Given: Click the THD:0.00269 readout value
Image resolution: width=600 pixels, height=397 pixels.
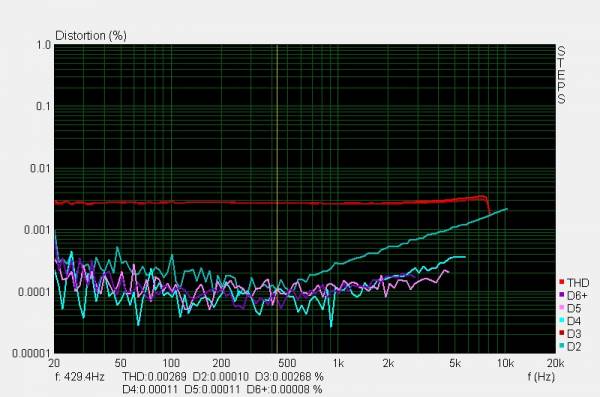Looking at the screenshot, I should pos(154,377).
